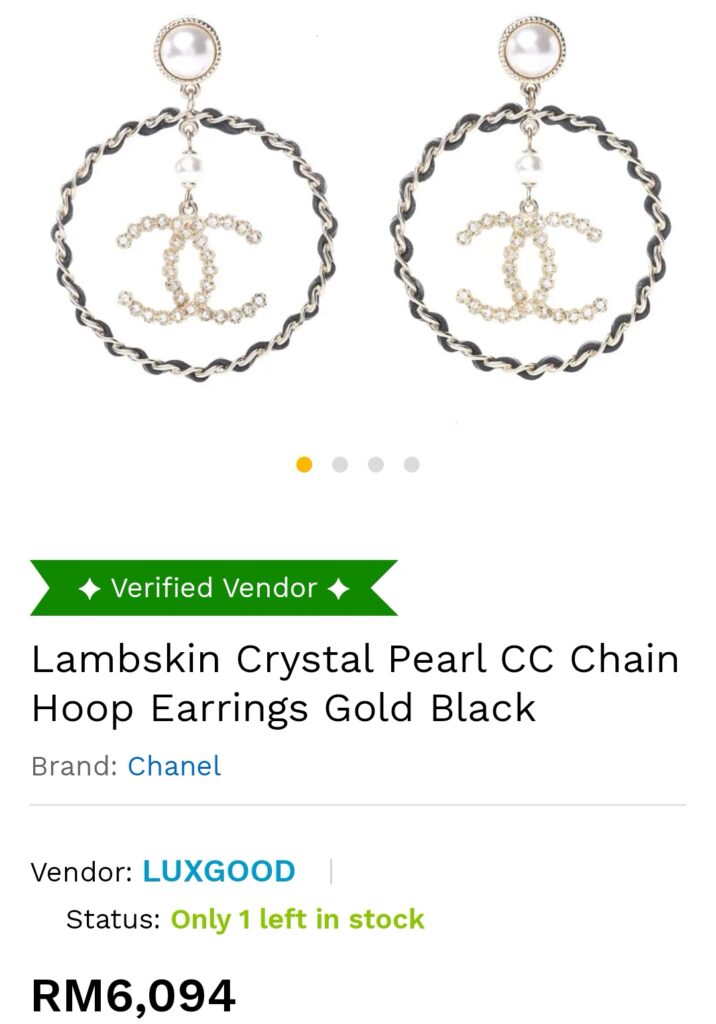Click the vertical divider beside LUXGOOD

[331, 871]
